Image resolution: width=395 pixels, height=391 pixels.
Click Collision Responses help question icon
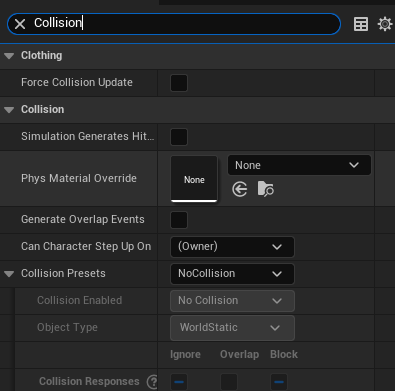click(x=153, y=382)
